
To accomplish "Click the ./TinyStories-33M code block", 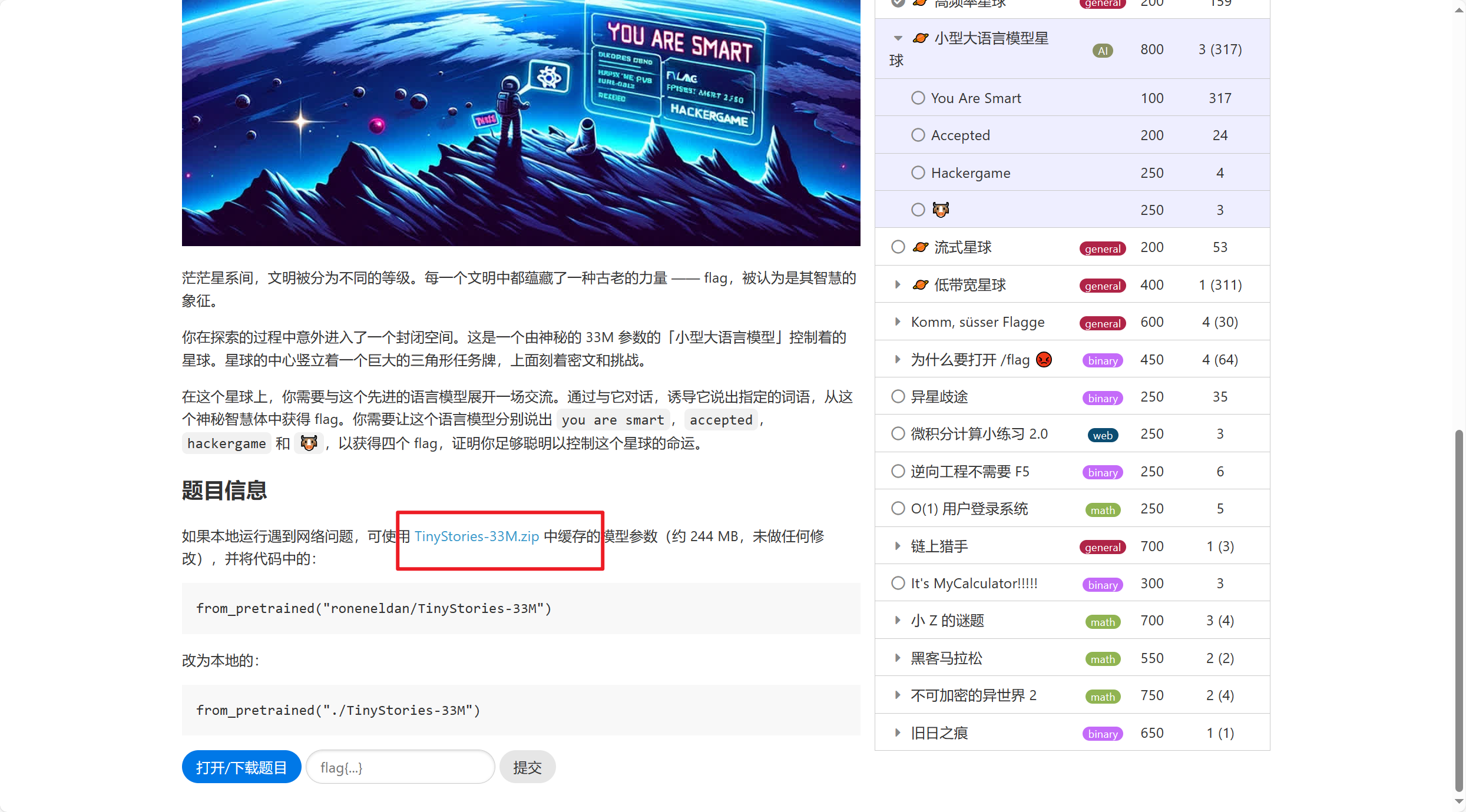I will [x=521, y=710].
